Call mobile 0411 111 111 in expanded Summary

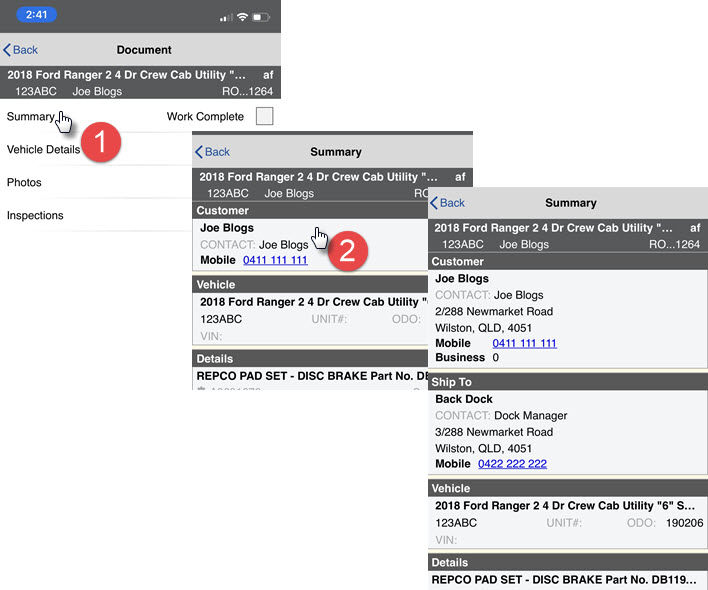click(524, 343)
